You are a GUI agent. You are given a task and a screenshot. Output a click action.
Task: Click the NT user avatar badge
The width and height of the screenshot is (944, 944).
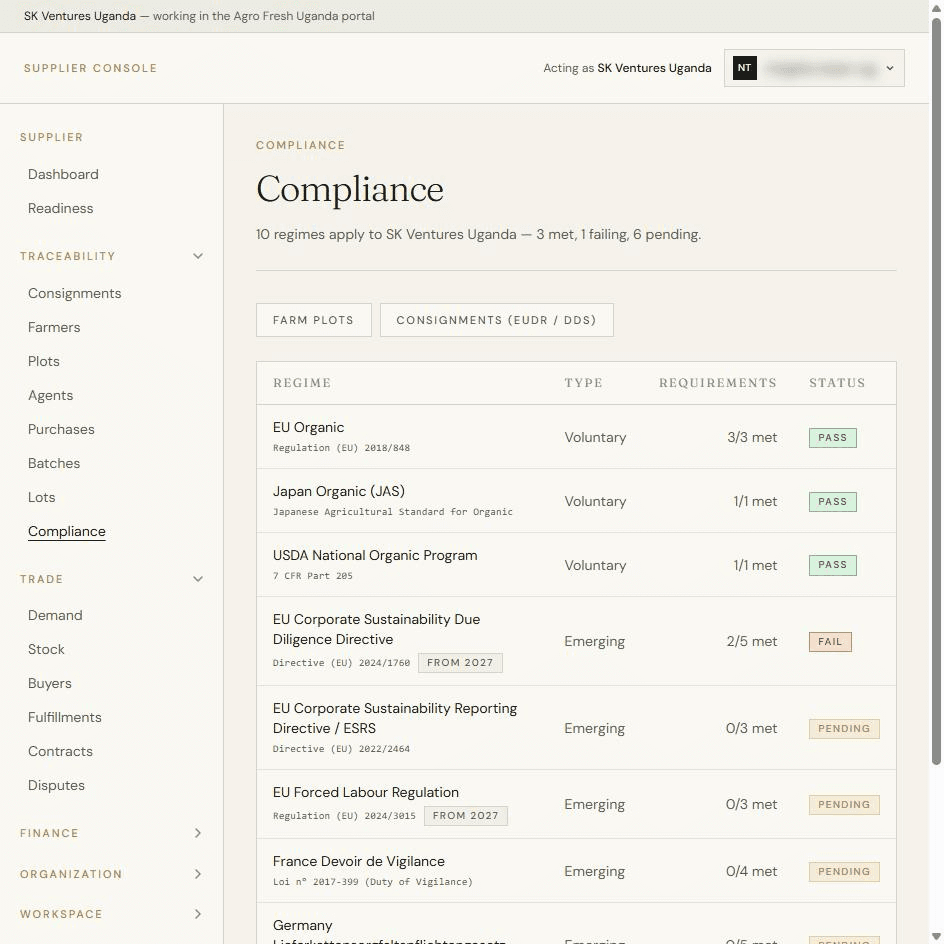(745, 68)
